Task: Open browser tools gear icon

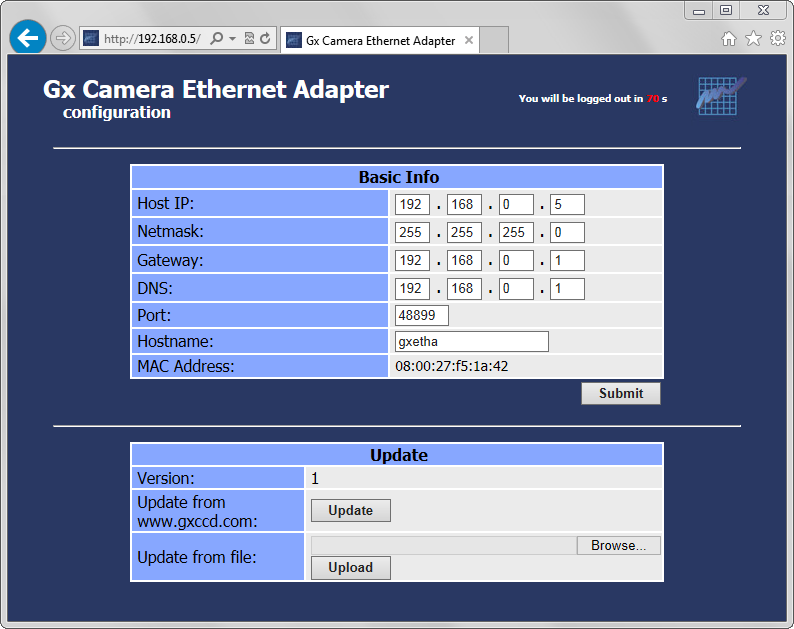Action: coord(777,39)
